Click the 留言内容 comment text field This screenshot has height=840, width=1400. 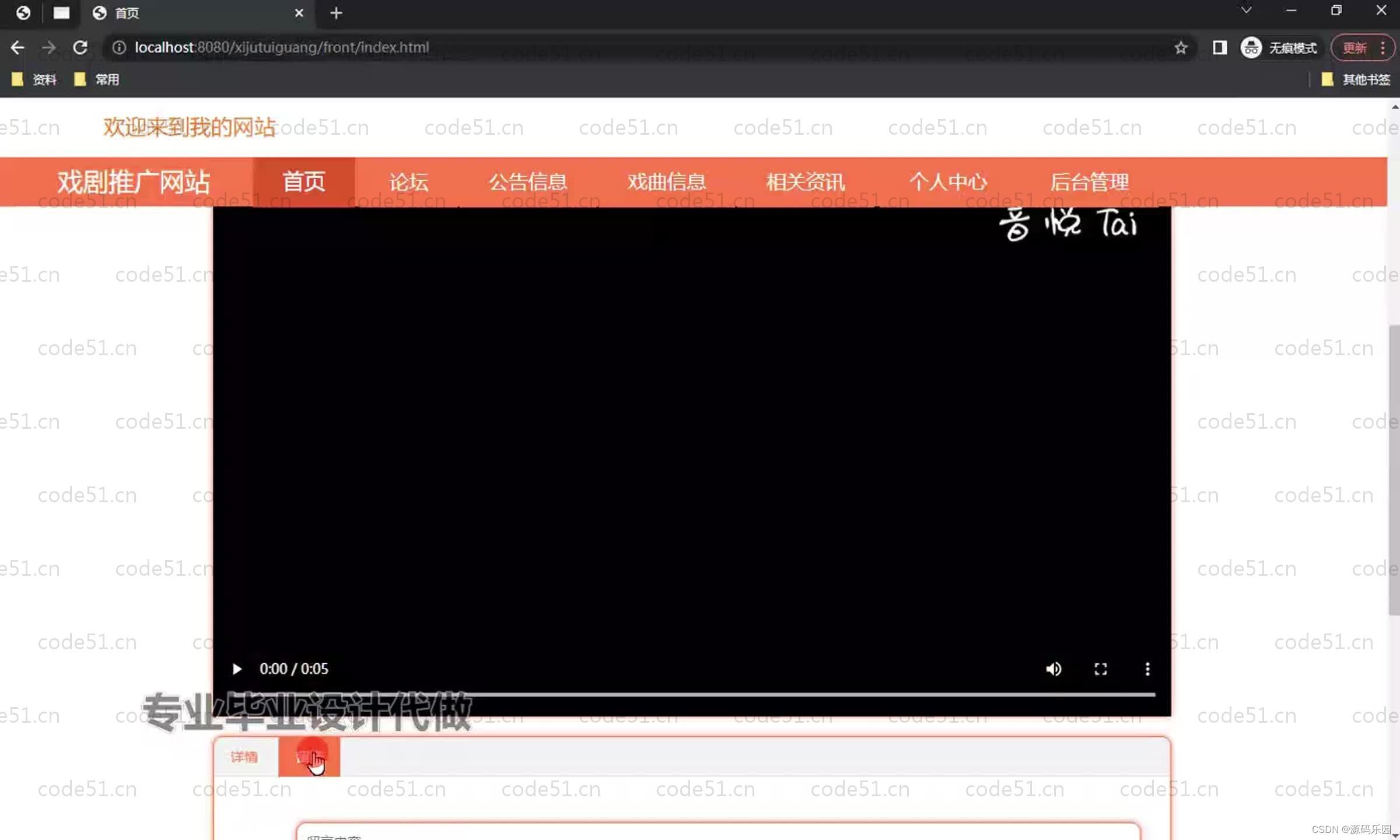point(717,833)
